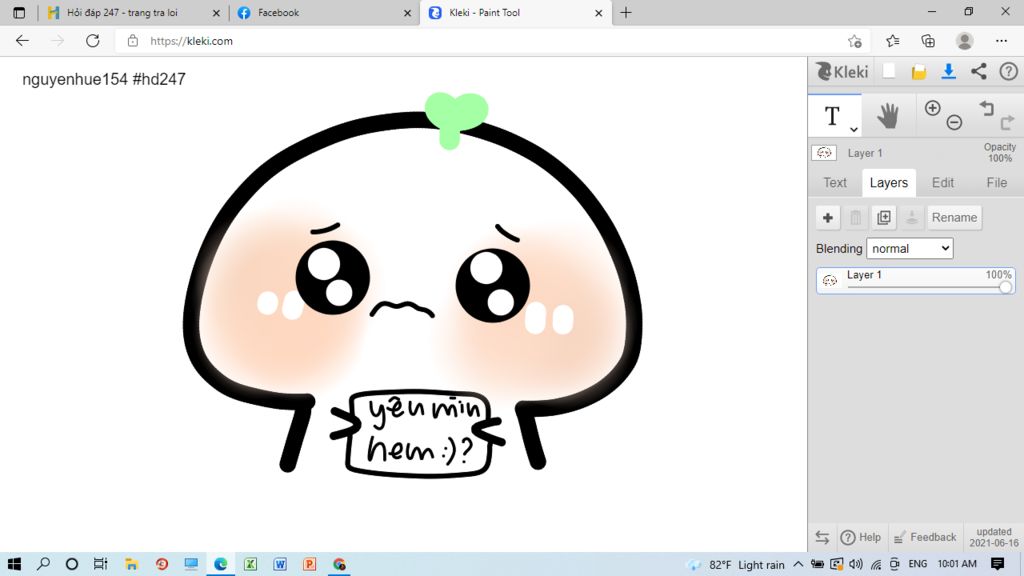The width and height of the screenshot is (1024, 576).
Task: Open the volume control in system tray
Action: pos(856,564)
